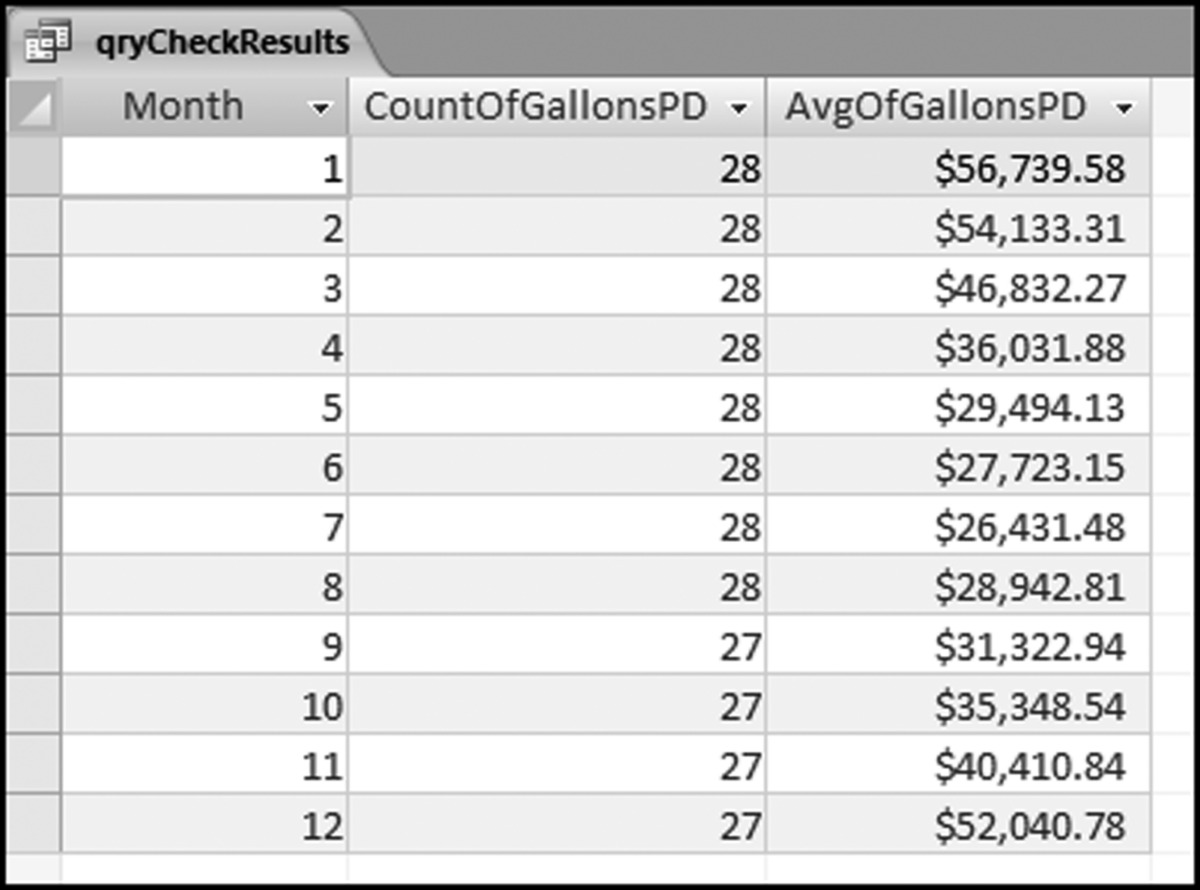Expand the CountOfGallonsPD filter dropdown arrow

point(739,108)
